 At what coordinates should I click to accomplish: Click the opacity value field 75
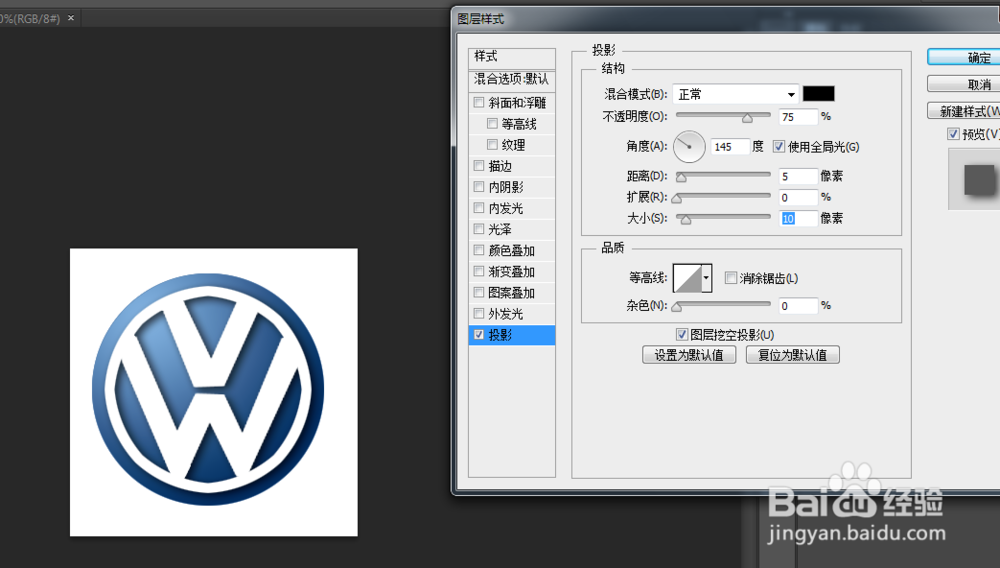click(x=798, y=117)
